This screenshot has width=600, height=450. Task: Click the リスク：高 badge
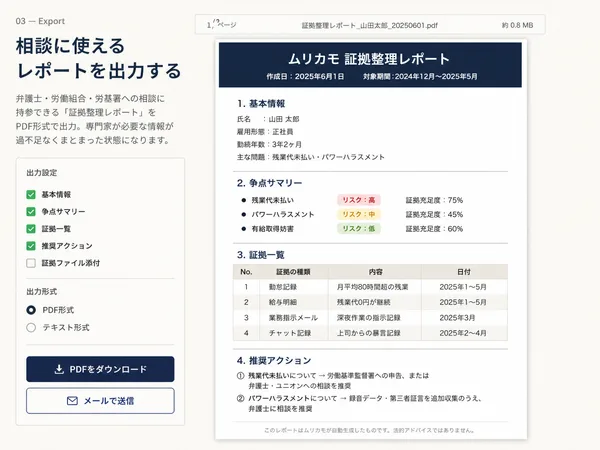(359, 200)
